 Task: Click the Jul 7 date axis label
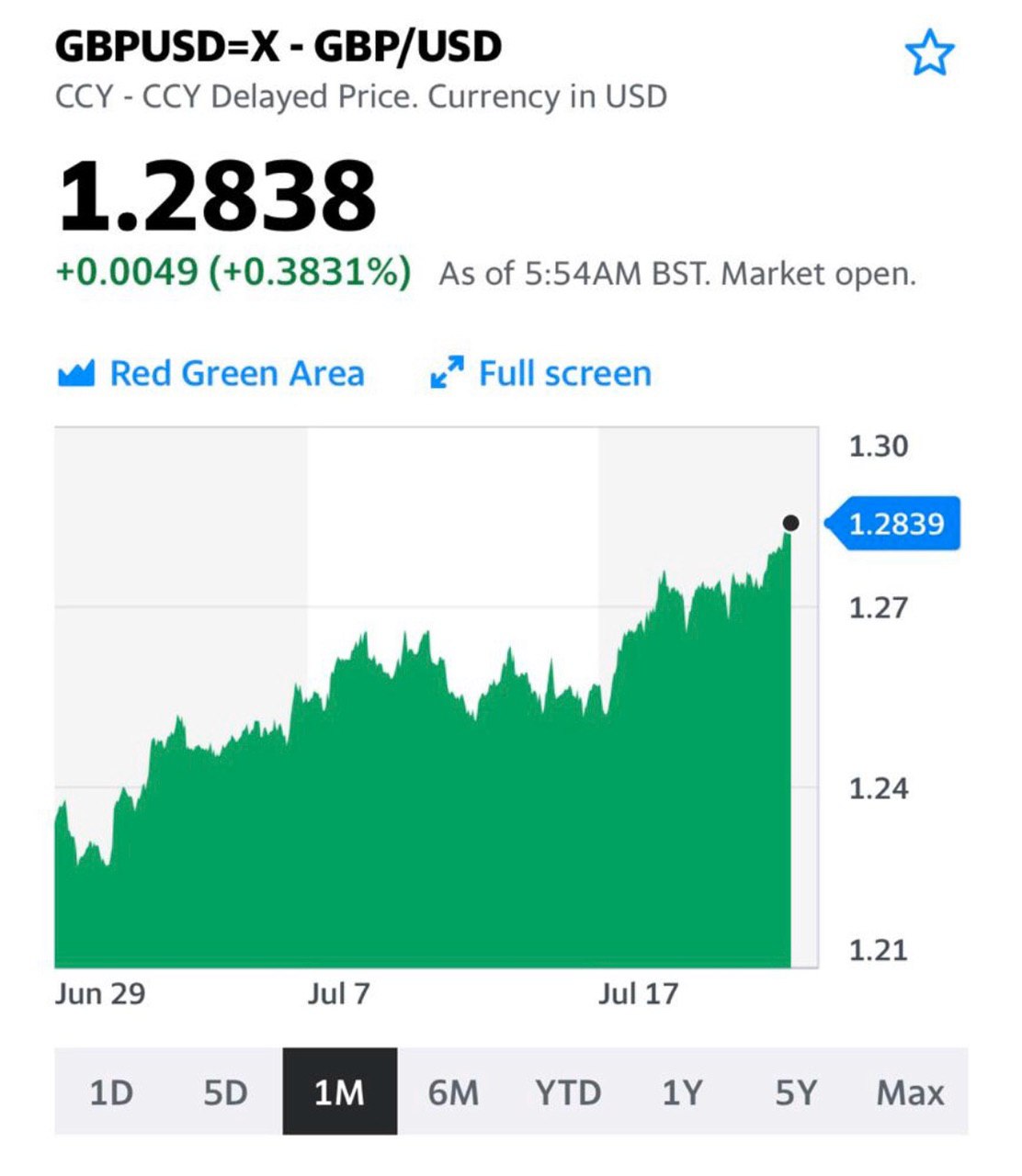[x=338, y=994]
